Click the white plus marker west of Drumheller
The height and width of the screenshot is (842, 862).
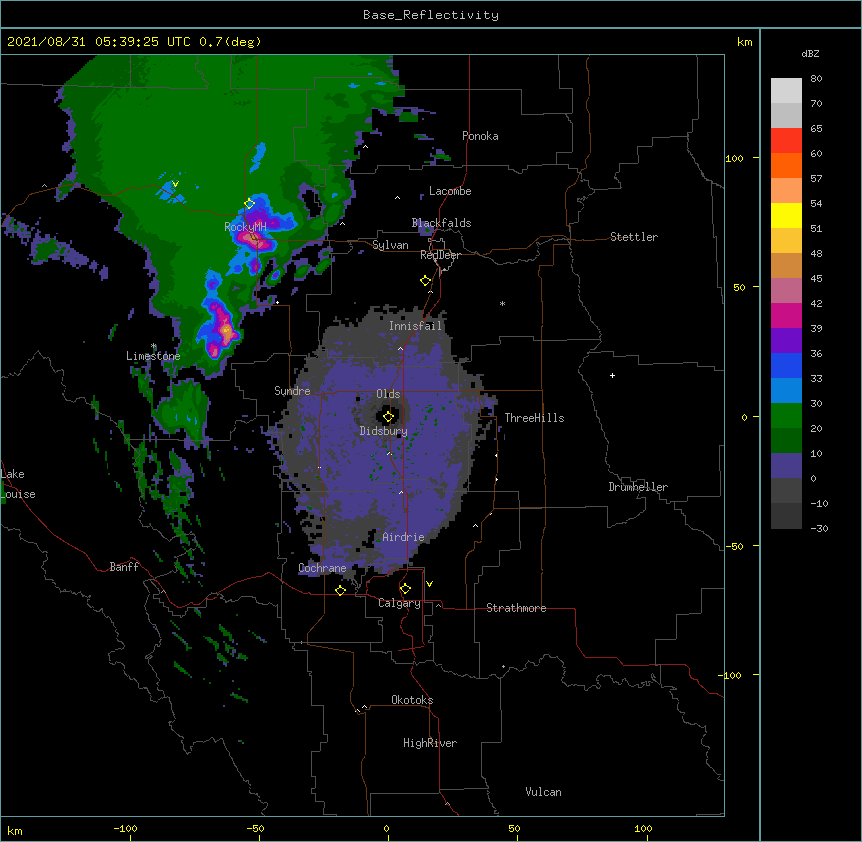click(612, 375)
